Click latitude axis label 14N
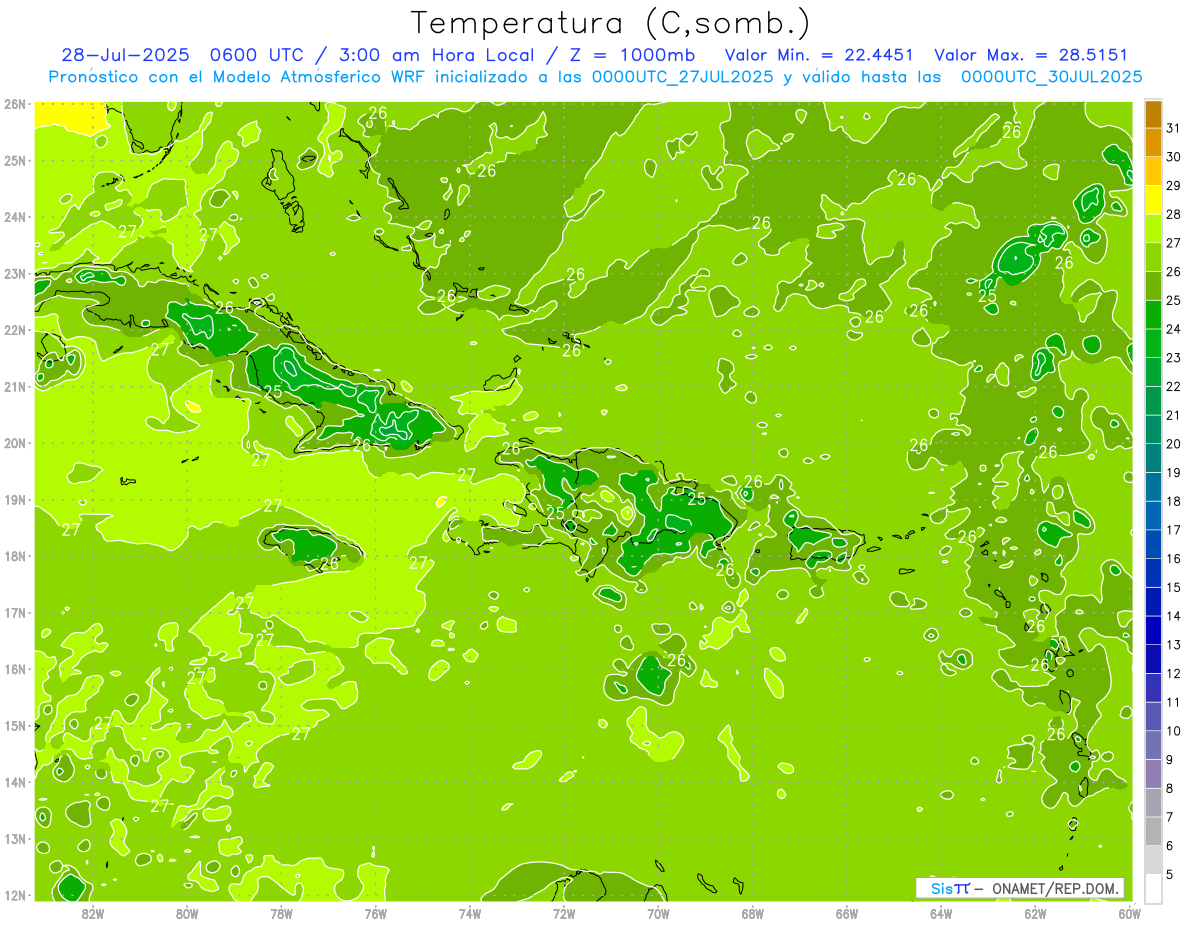Screen dimensions: 1200x927 point(16,782)
